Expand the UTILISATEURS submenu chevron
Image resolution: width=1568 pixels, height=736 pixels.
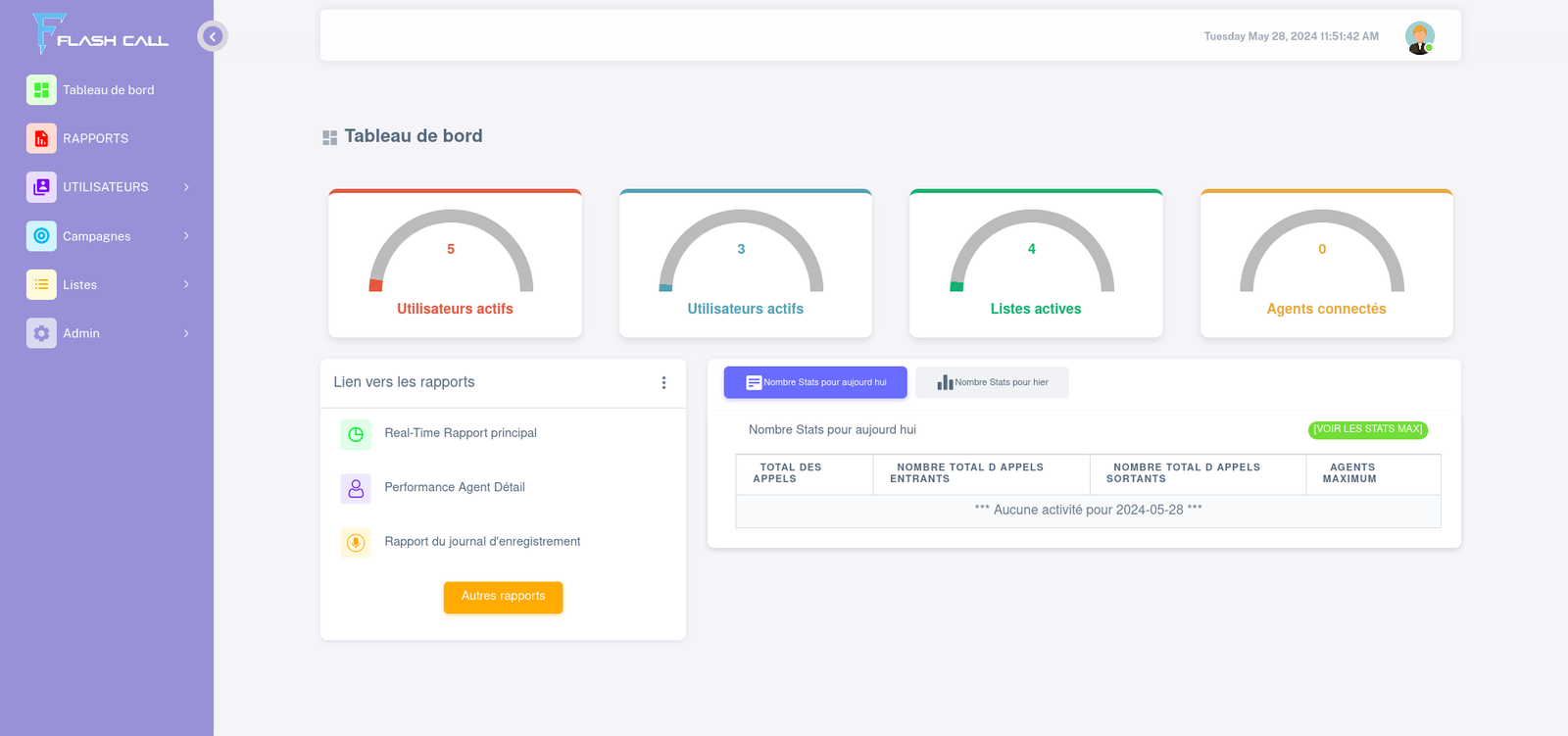point(186,187)
